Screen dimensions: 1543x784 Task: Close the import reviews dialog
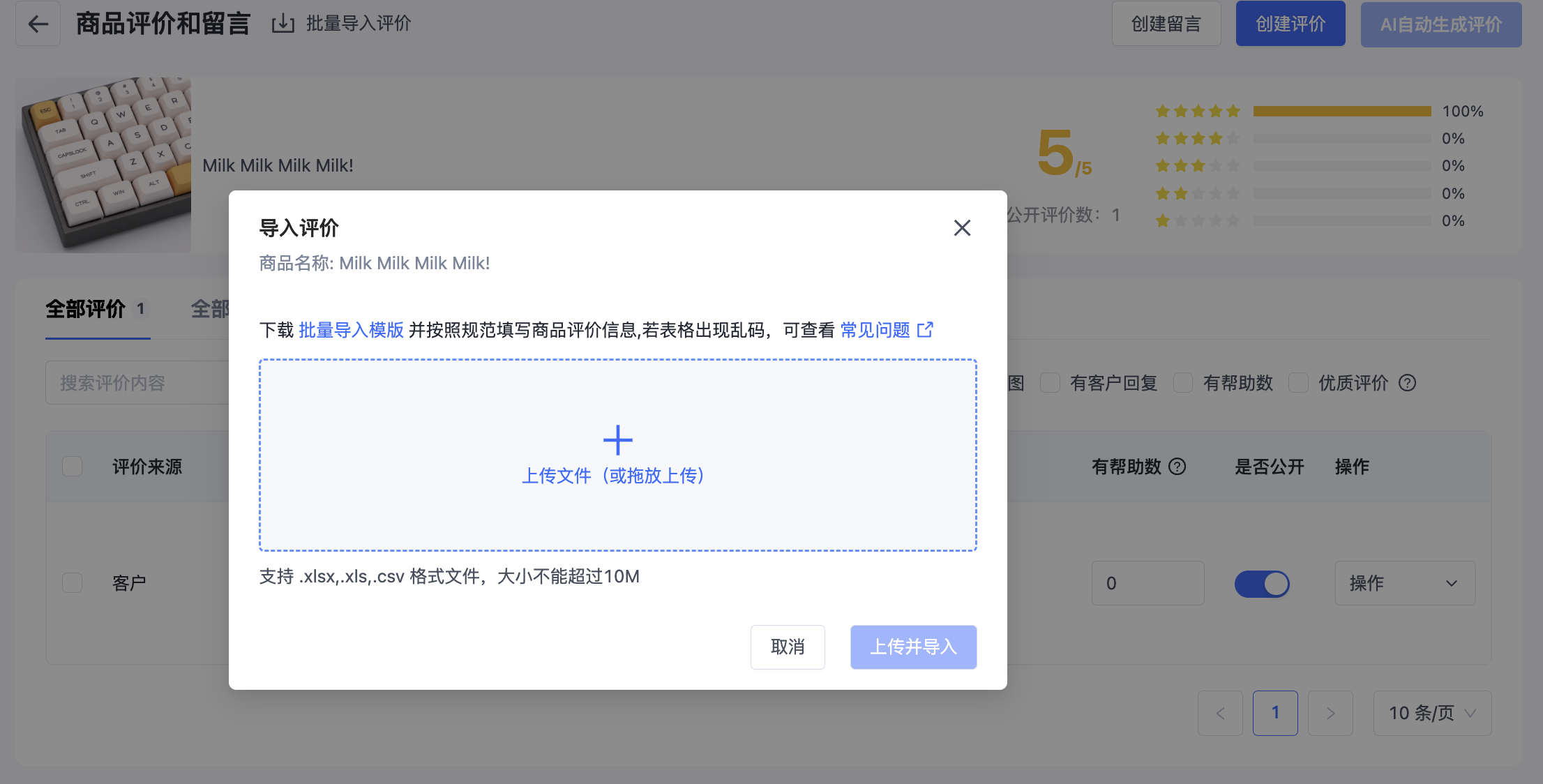962,228
